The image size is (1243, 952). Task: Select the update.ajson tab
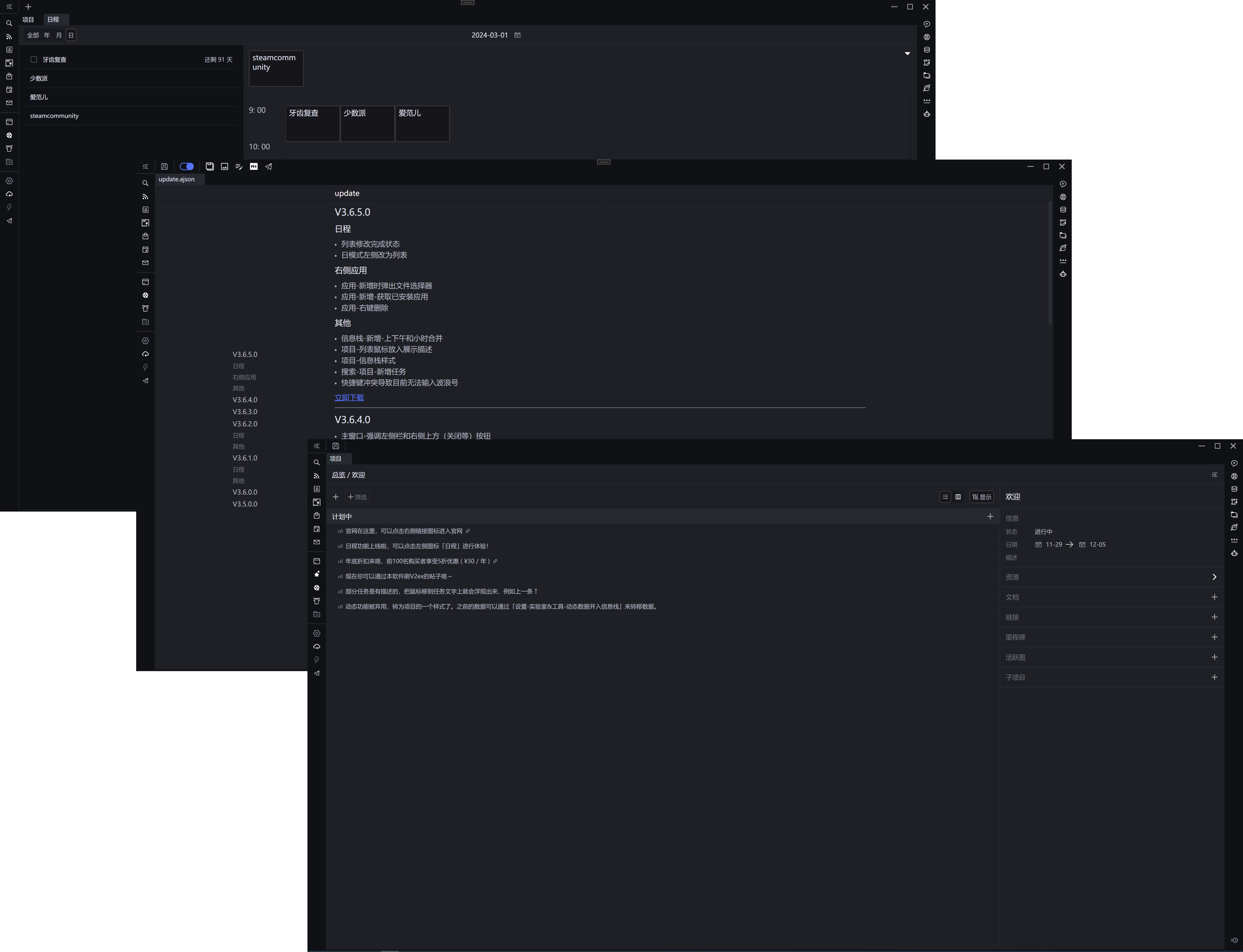pyautogui.click(x=176, y=179)
